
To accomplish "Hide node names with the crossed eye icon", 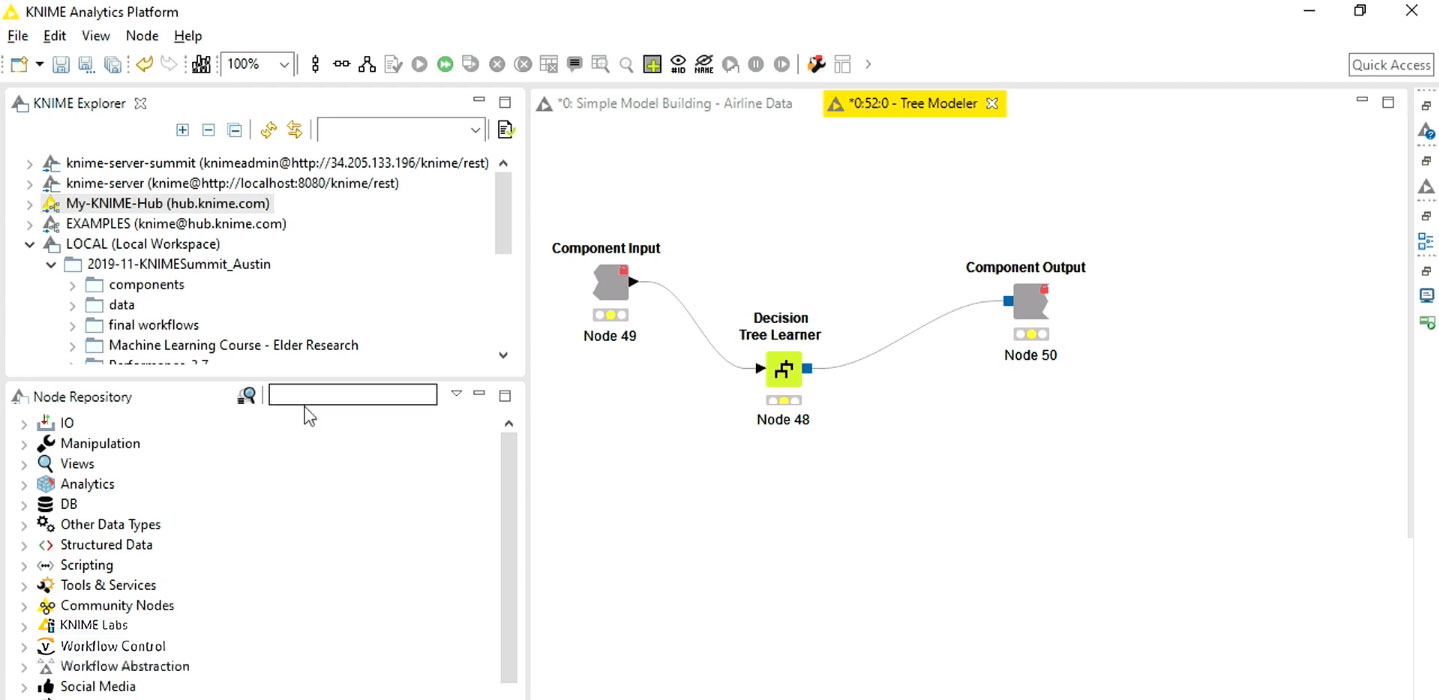I will [704, 64].
